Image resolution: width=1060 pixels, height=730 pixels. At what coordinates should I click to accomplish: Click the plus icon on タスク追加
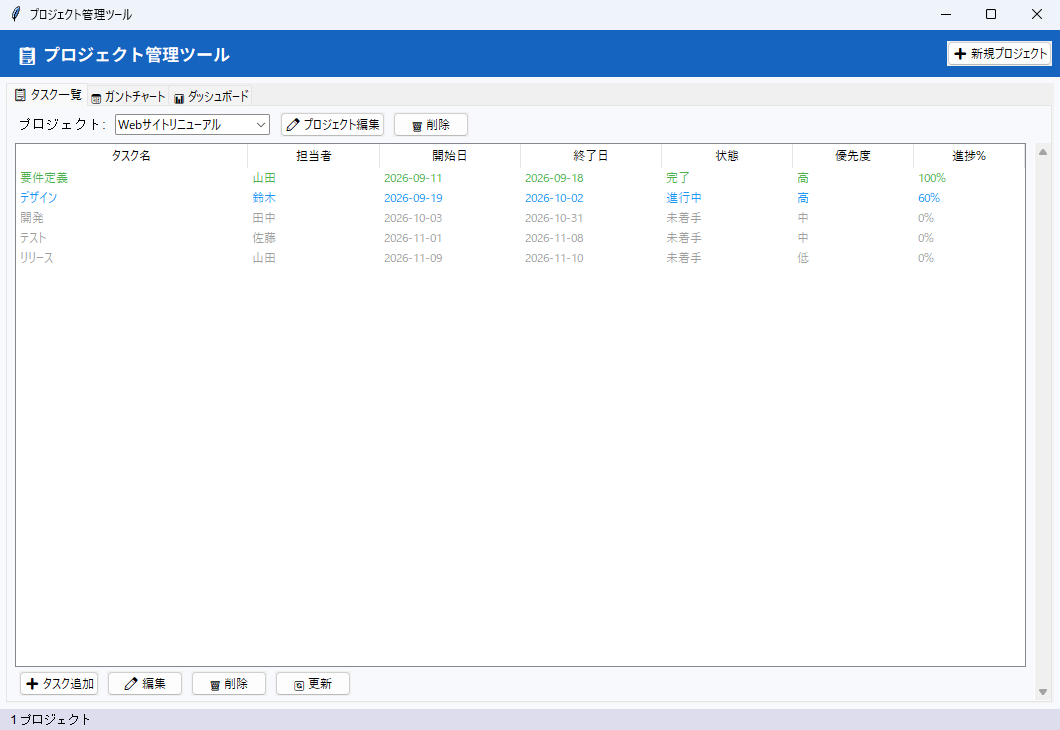[x=32, y=684]
